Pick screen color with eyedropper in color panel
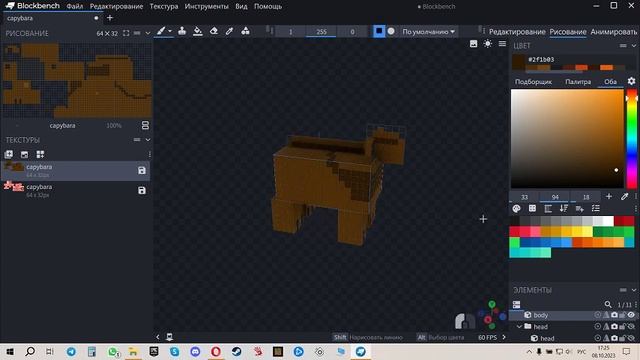The width and height of the screenshot is (640, 360). pos(624,196)
